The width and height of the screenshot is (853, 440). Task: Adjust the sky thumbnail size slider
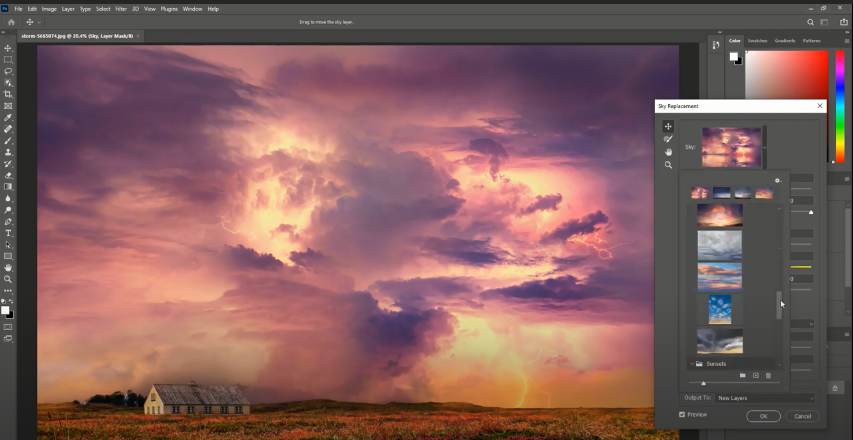click(x=704, y=383)
